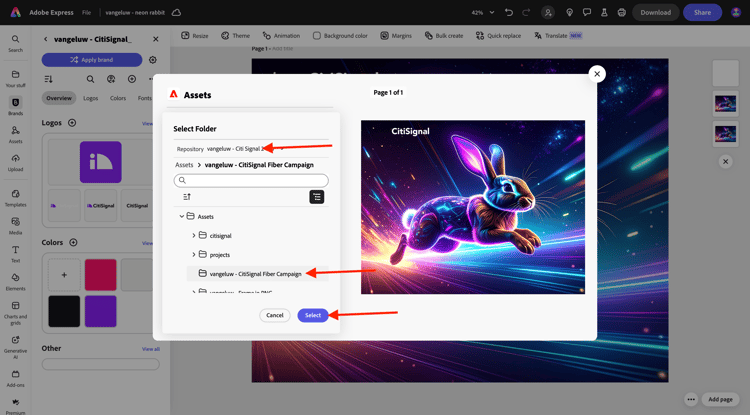This screenshot has height=415, width=750.
Task: Open the Animation option
Action: pyautogui.click(x=281, y=35)
